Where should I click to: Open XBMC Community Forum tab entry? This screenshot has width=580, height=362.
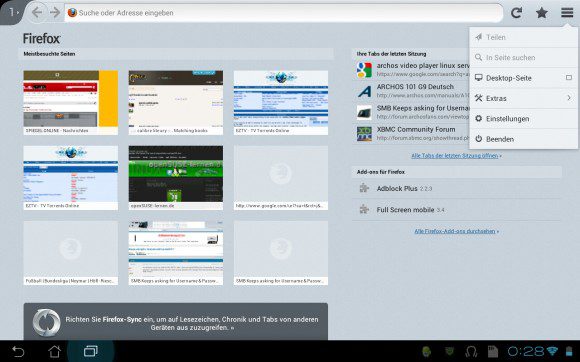[411, 133]
